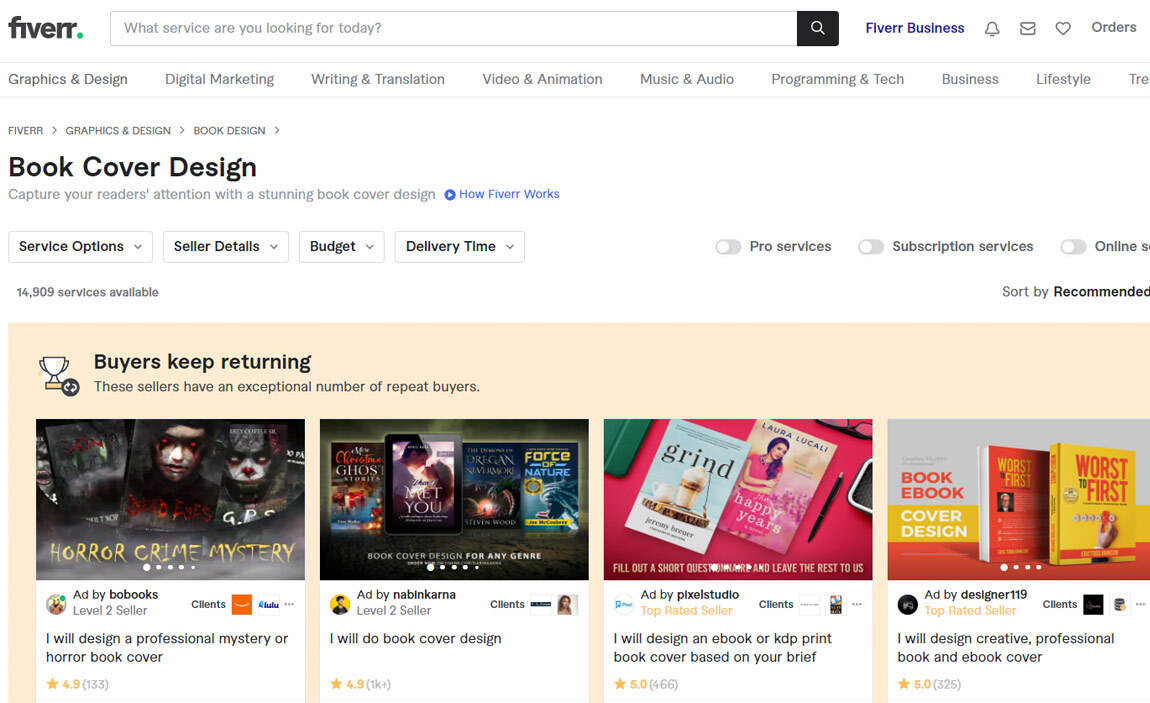1150x703 pixels.
Task: Open more options on pixelstudio card
Action: click(x=857, y=604)
